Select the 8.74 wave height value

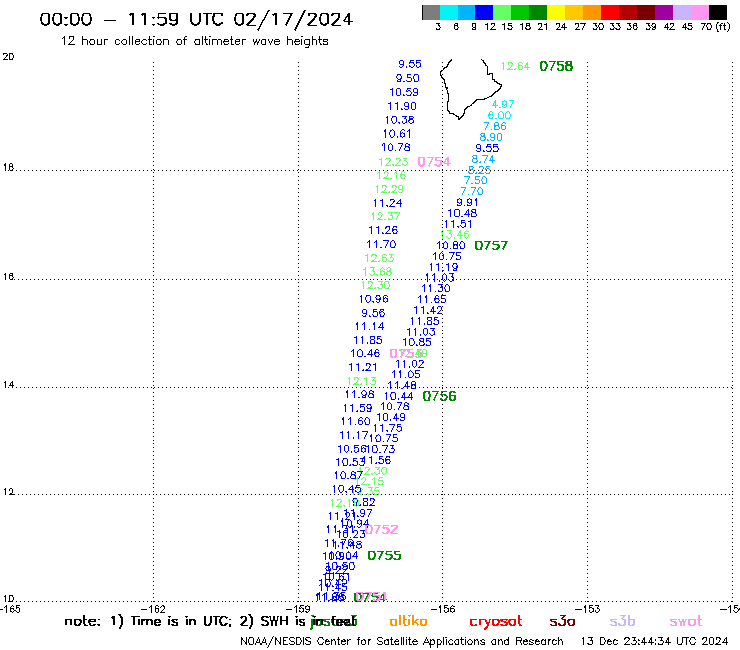click(483, 159)
